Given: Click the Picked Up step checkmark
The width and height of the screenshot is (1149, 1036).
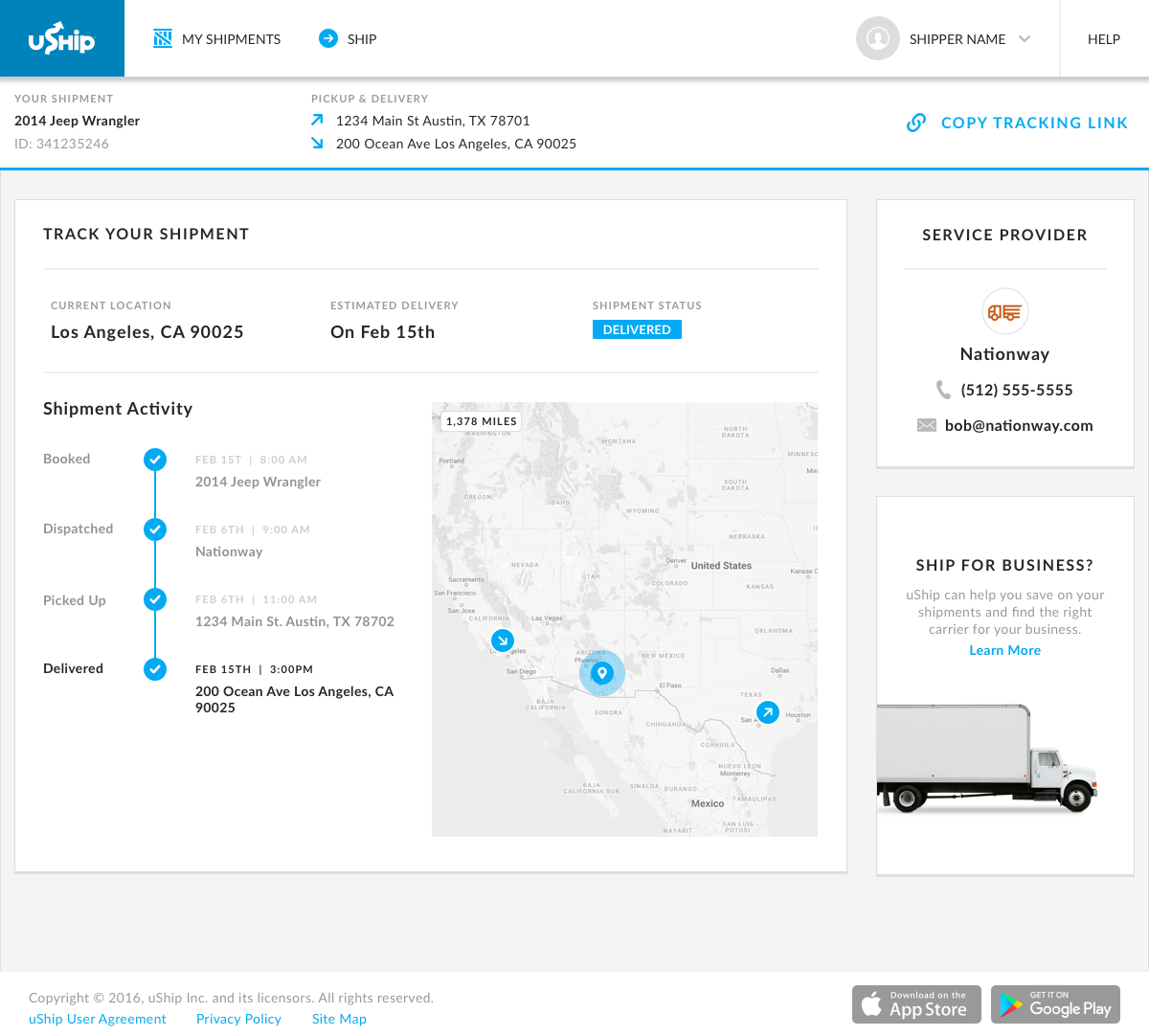Looking at the screenshot, I should click(155, 599).
